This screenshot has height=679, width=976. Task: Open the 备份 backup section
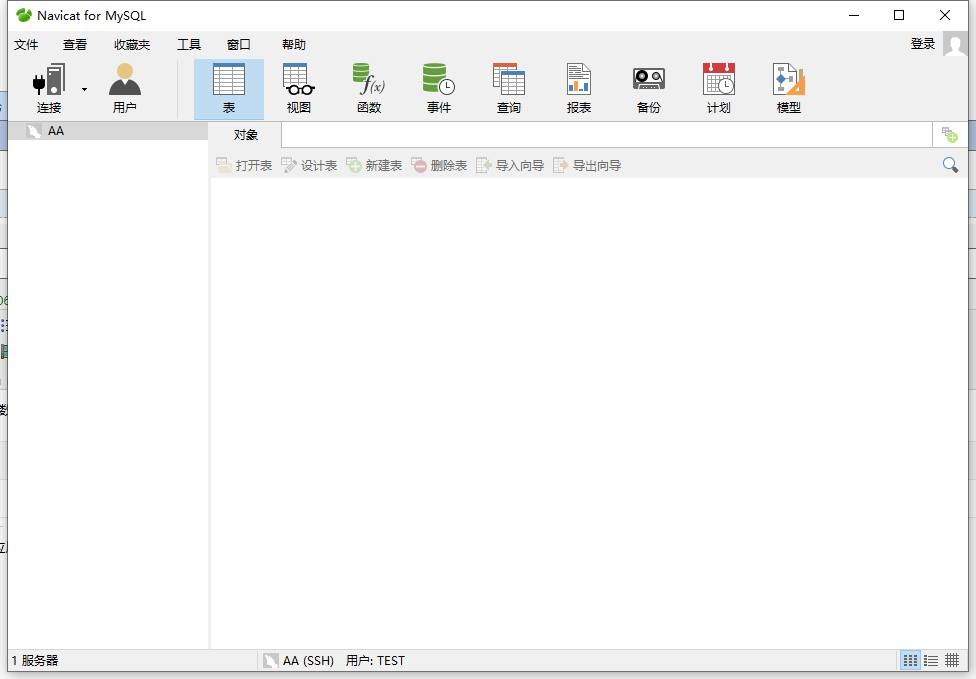click(x=649, y=88)
